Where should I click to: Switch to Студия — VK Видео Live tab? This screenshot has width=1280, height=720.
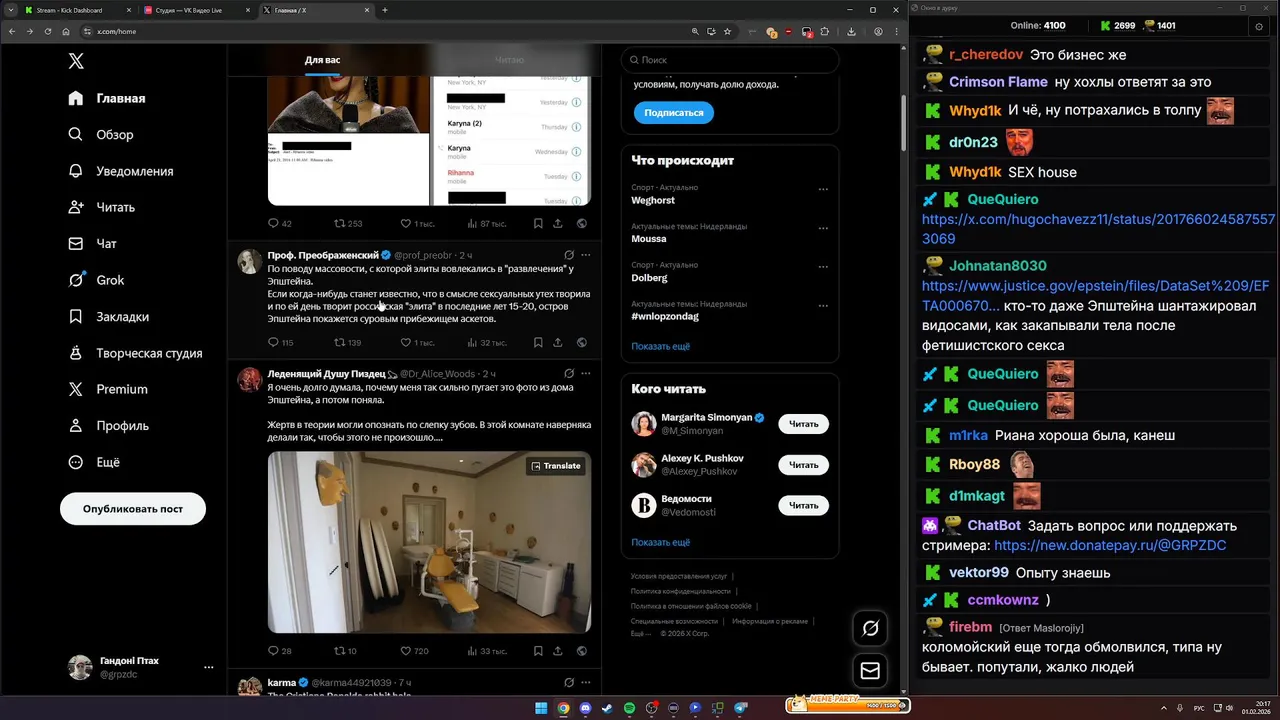(x=196, y=10)
